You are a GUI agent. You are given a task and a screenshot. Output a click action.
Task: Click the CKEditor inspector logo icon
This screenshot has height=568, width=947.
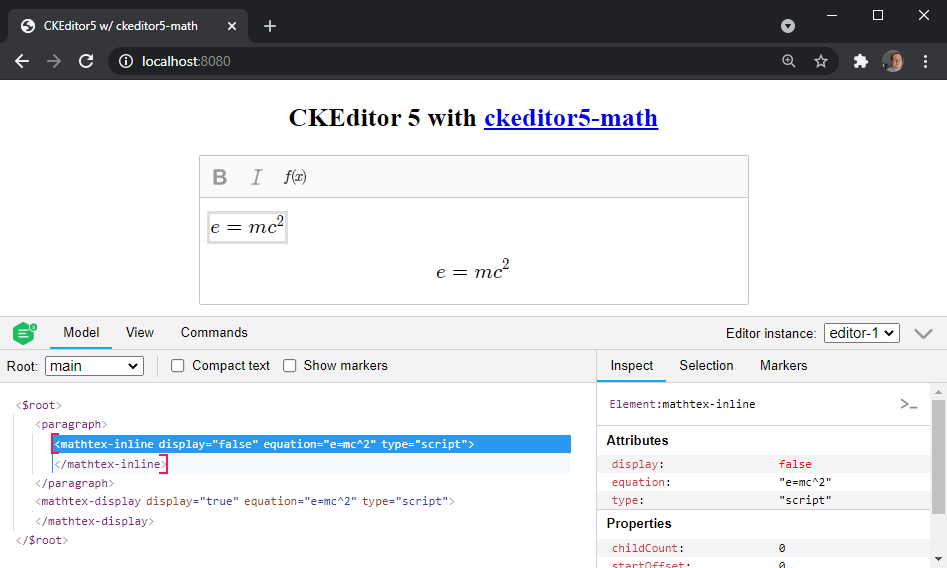(x=25, y=333)
